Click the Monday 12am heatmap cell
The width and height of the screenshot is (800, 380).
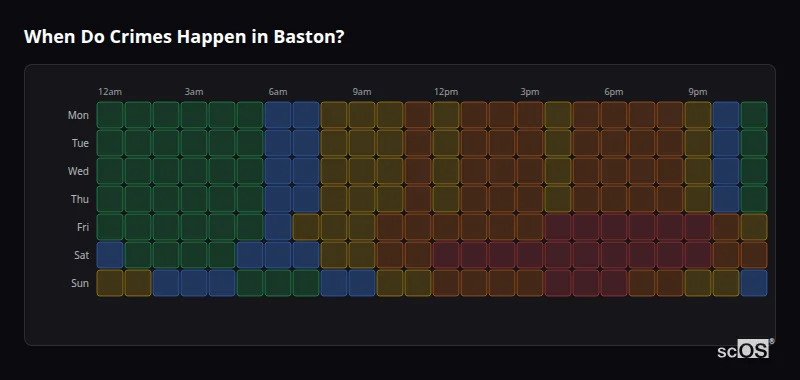[x=110, y=115]
